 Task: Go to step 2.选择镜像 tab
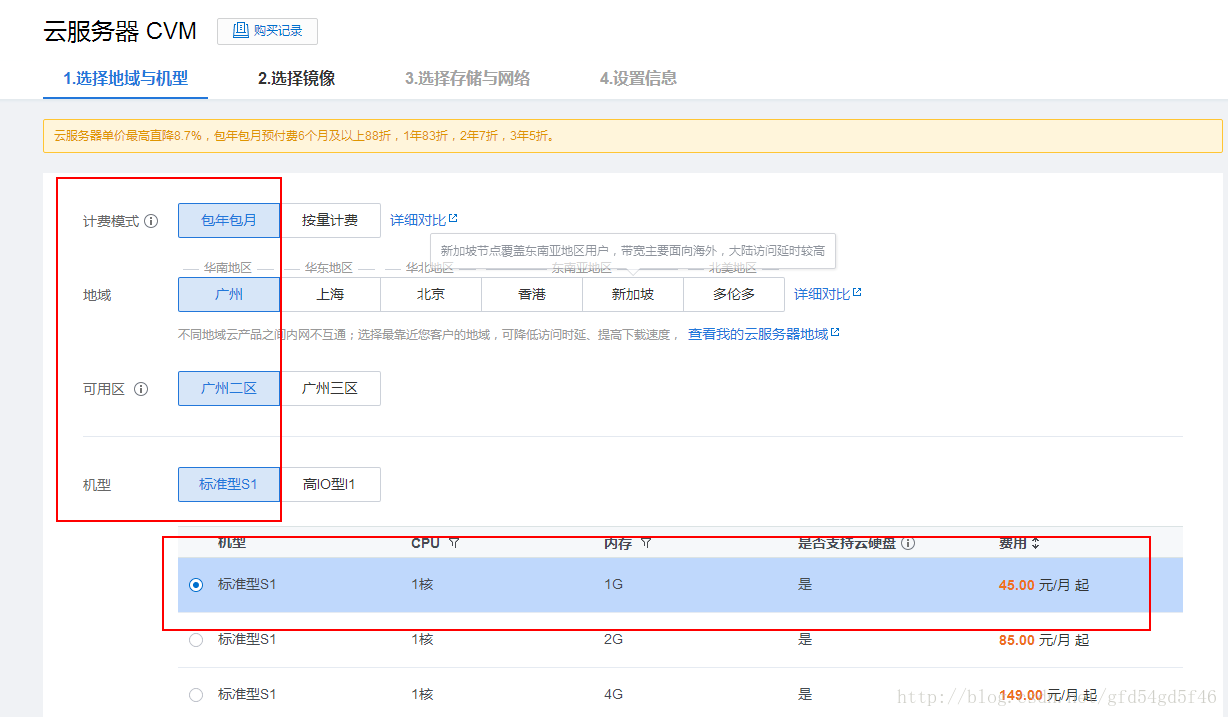[x=296, y=78]
